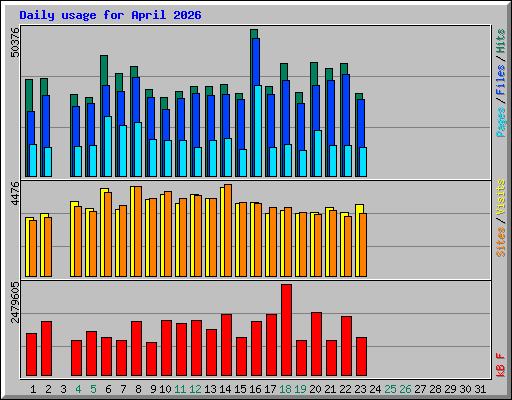The width and height of the screenshot is (512, 400).
Task: Click the 4476 visits axis value
Action: point(15,193)
